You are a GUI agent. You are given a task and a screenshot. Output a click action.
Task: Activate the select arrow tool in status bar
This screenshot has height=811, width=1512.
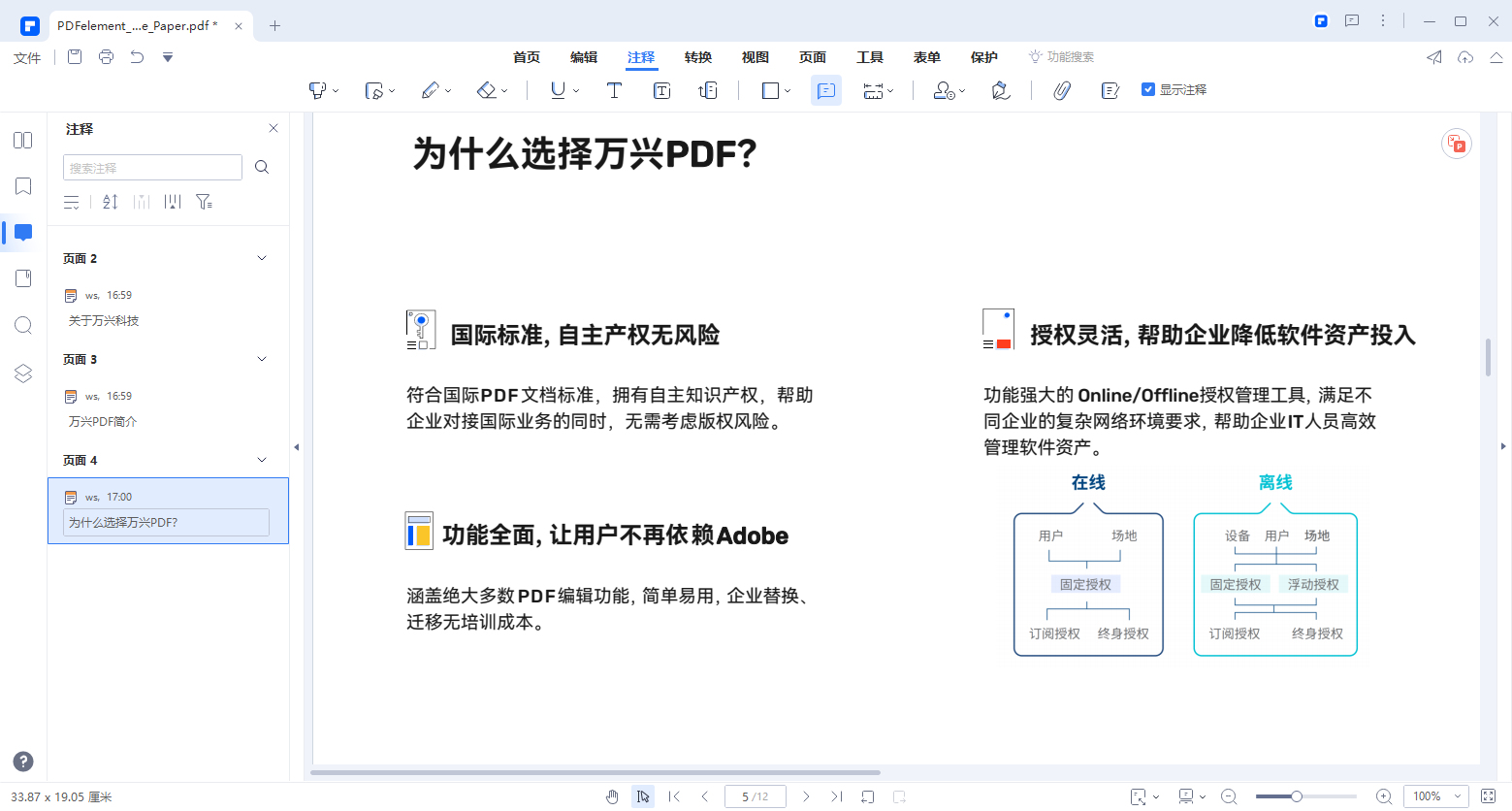pyautogui.click(x=643, y=796)
